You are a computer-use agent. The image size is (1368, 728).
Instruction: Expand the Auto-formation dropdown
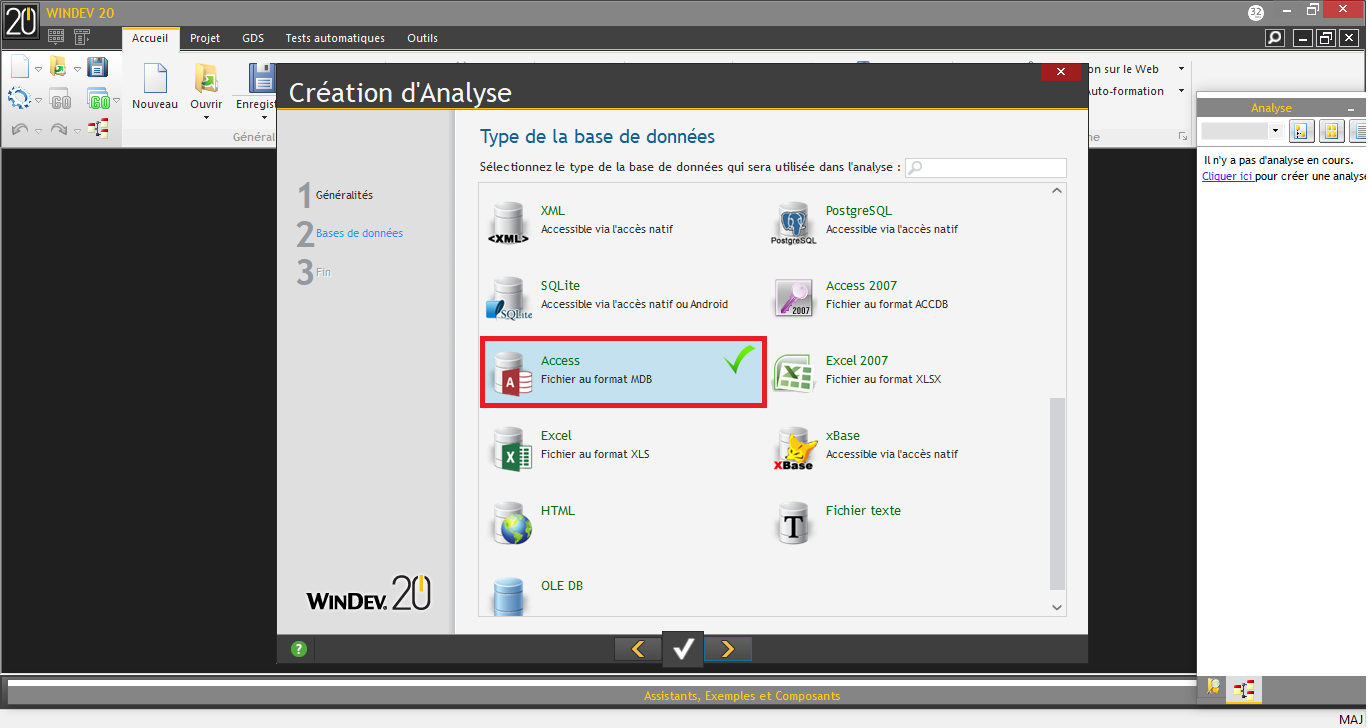1181,91
